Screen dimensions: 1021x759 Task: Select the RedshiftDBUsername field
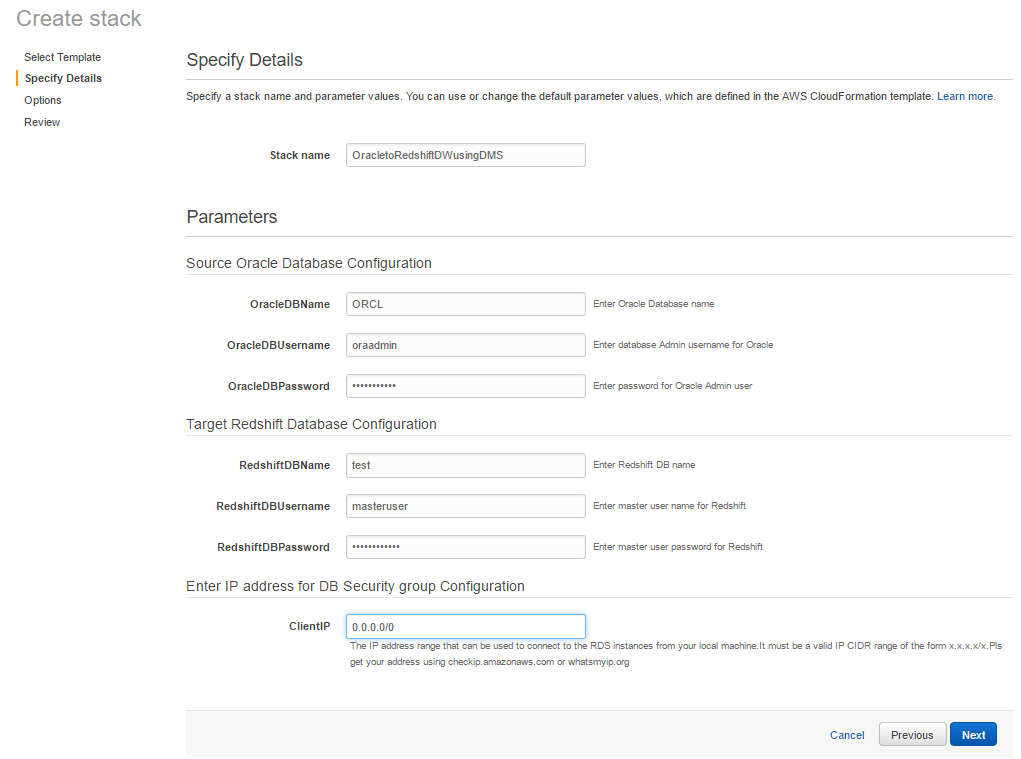465,506
